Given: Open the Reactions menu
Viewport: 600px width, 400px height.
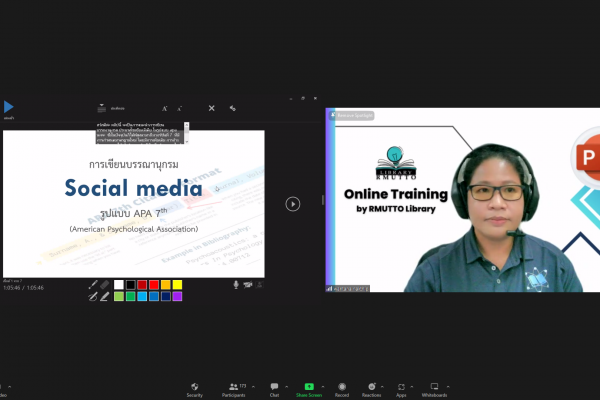Looking at the screenshot, I should (371, 390).
